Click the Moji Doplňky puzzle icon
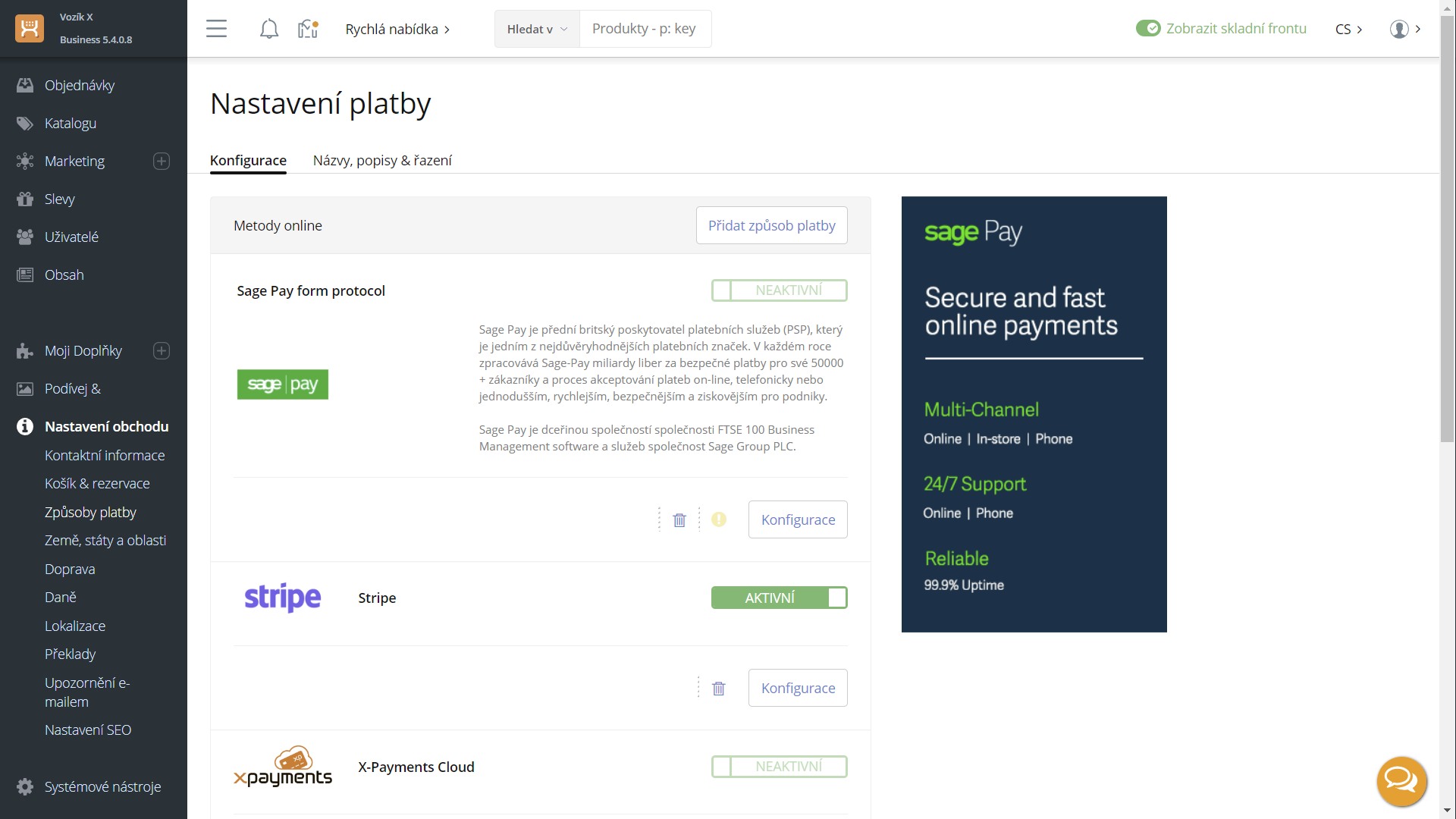This screenshot has width=1456, height=819. pos(25,350)
